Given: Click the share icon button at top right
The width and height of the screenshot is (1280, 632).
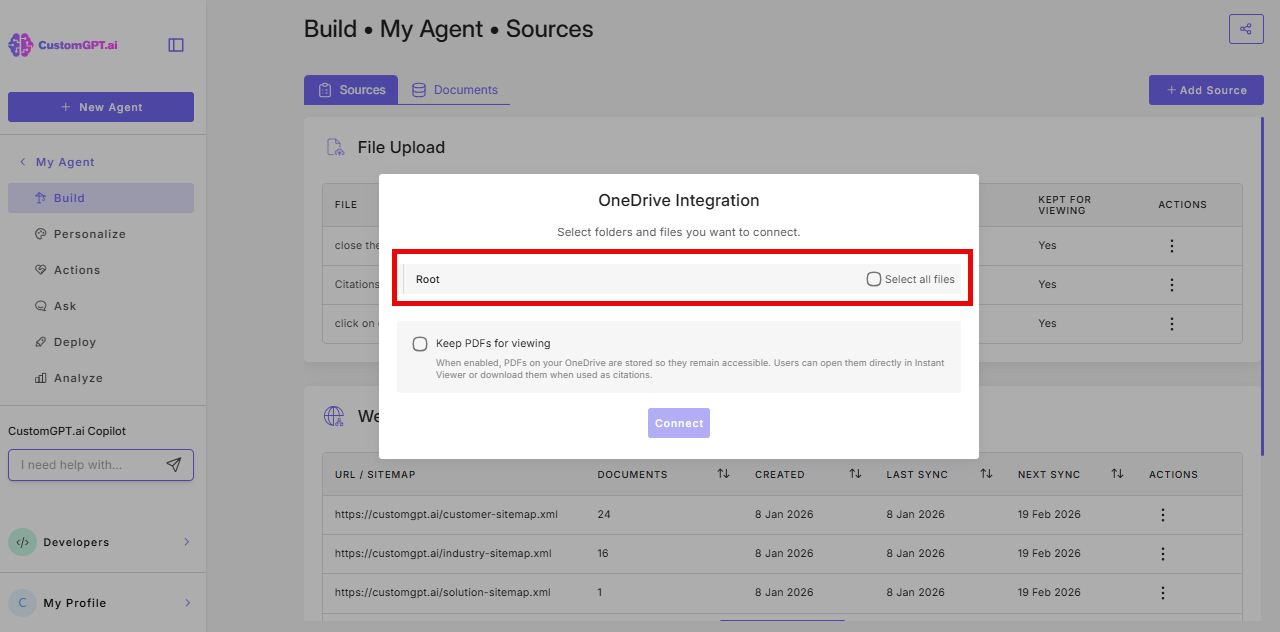Looking at the screenshot, I should (x=1246, y=29).
